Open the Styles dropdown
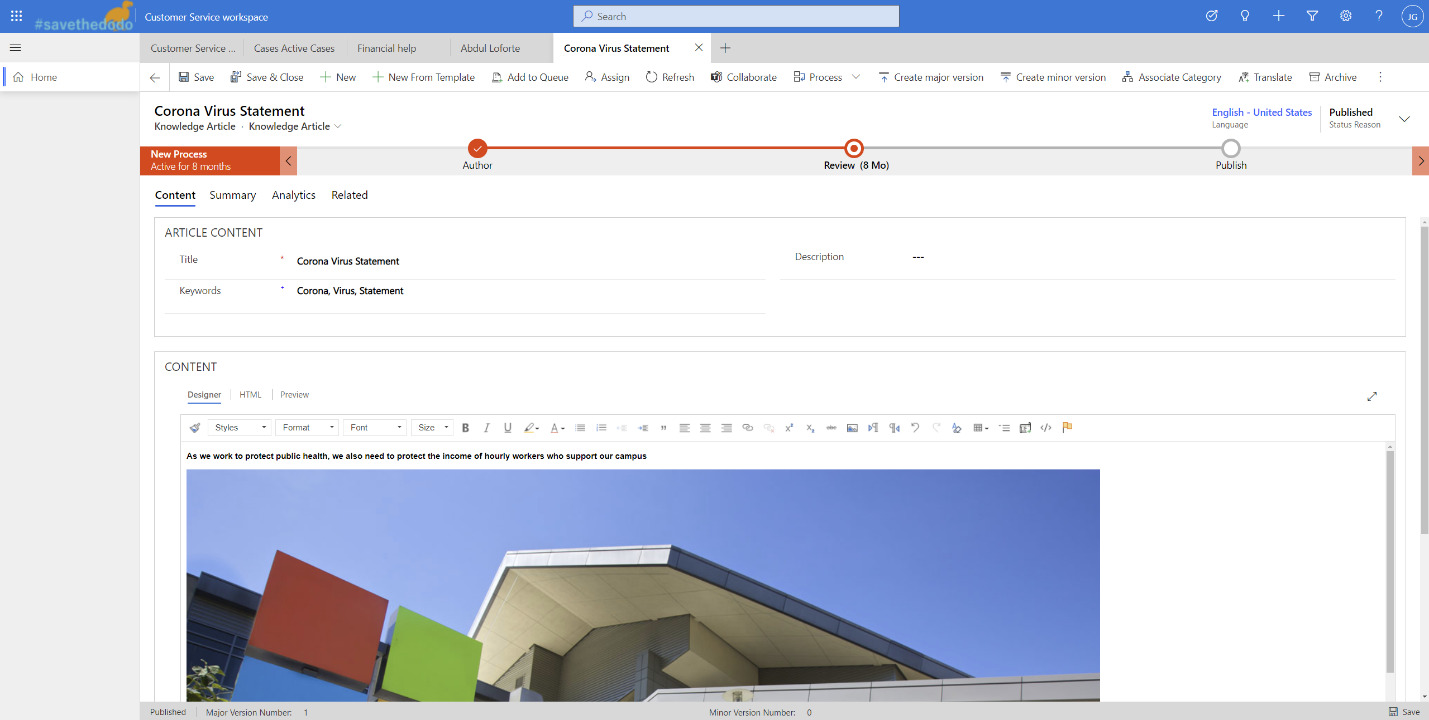 [x=240, y=427]
